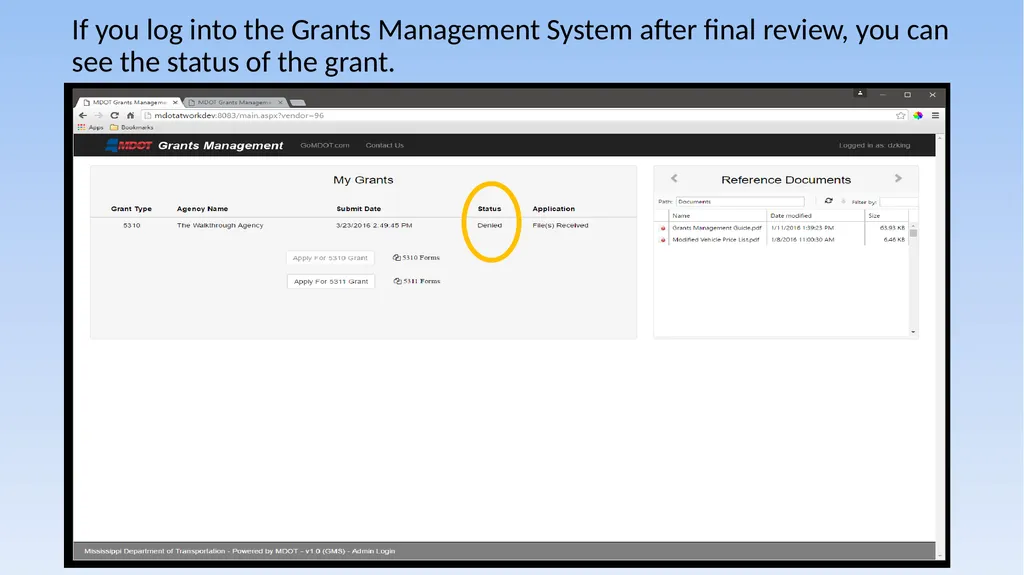The height and width of the screenshot is (575, 1024).
Task: Open the Chrome hamburger menu
Action: click(x=935, y=115)
